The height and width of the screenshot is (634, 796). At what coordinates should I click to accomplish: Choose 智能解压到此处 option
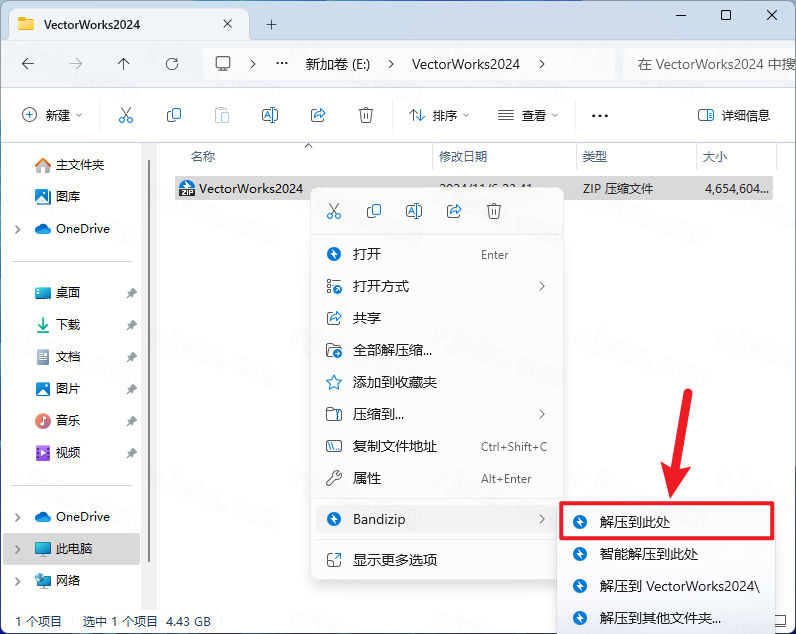(x=648, y=553)
